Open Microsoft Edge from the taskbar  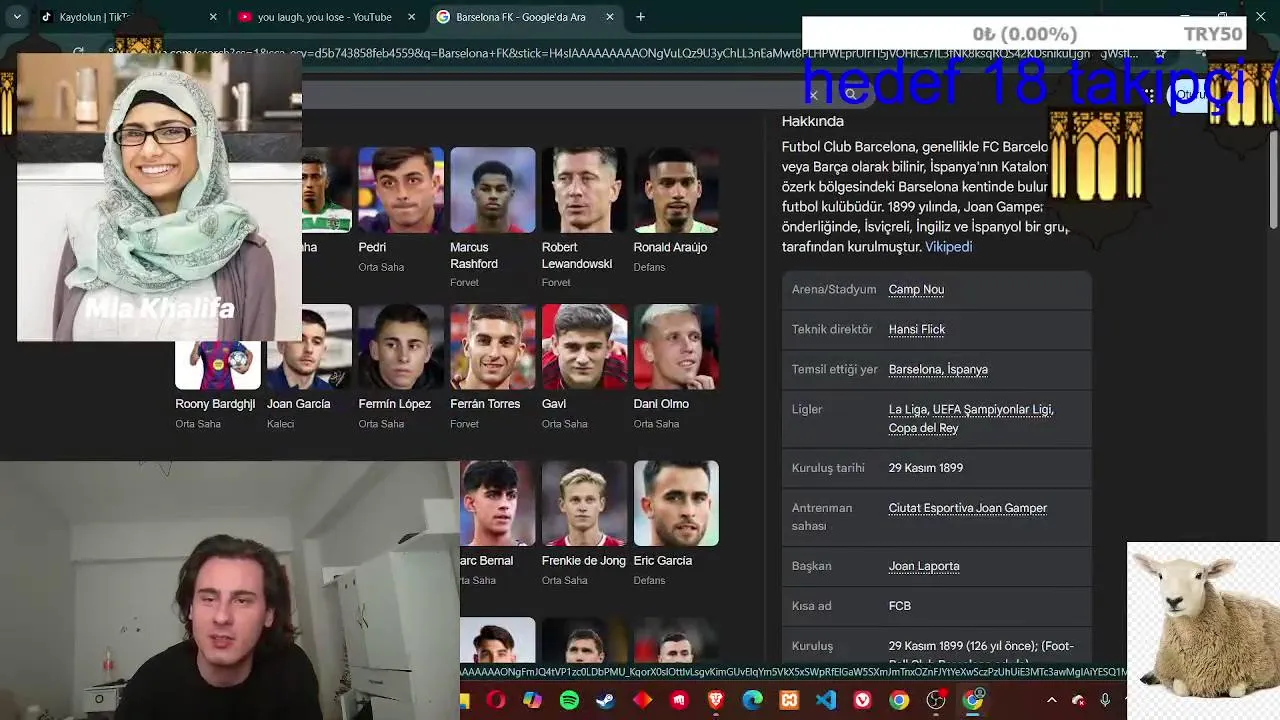[752, 701]
